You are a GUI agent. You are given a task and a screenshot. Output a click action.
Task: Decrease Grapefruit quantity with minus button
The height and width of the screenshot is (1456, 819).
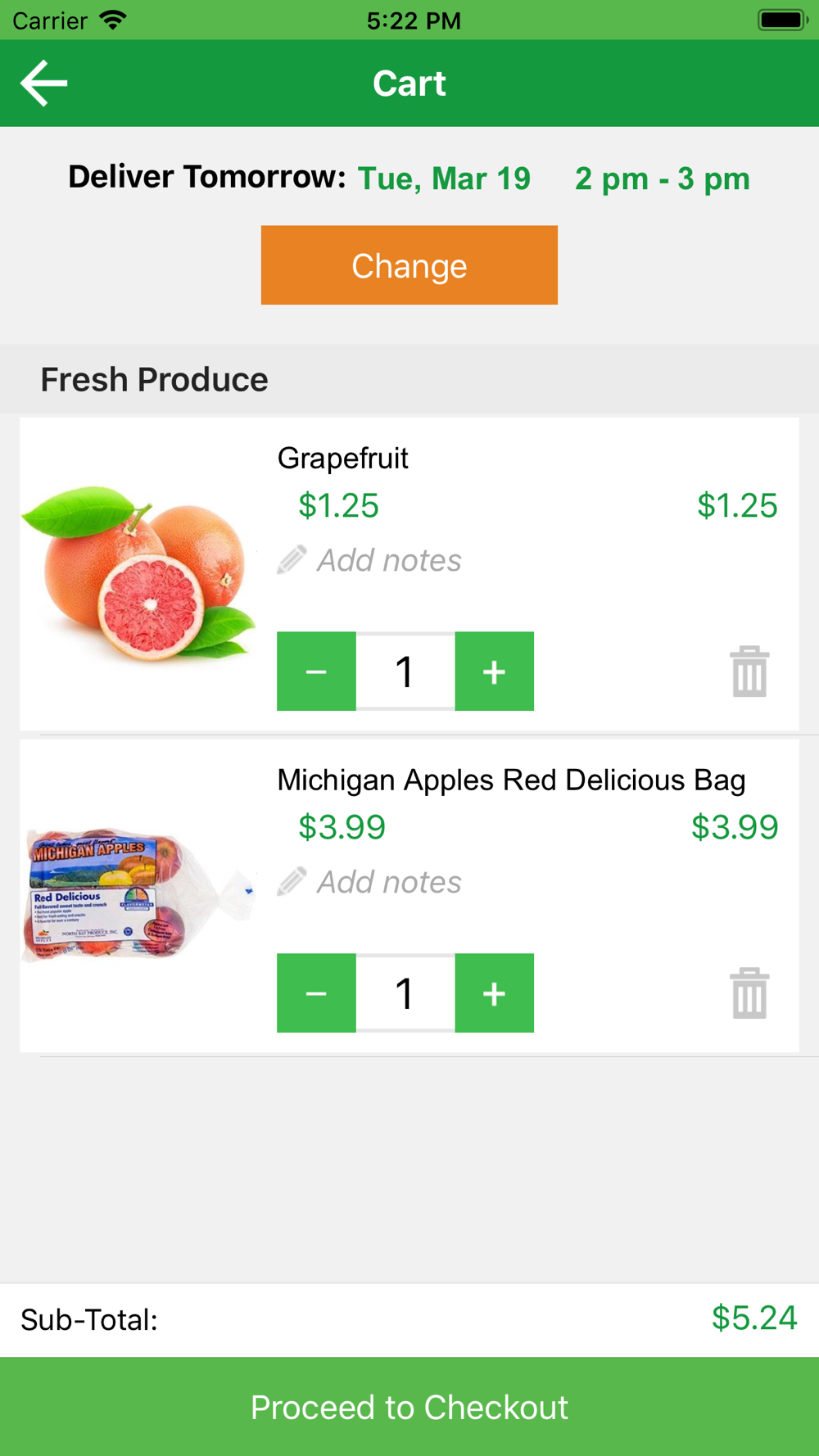click(x=316, y=671)
